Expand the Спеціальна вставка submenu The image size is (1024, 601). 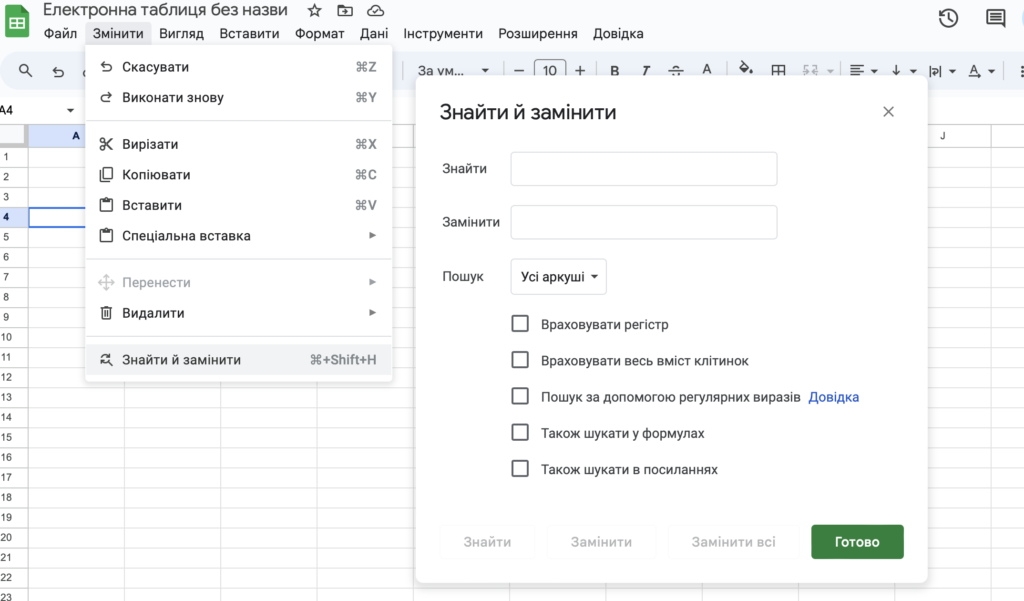coord(238,236)
